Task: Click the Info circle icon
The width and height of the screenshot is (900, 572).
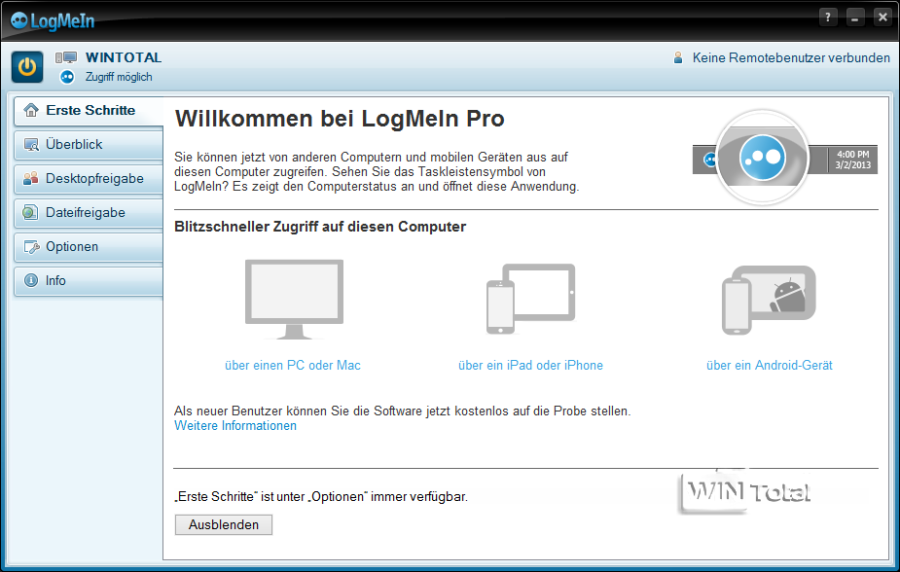Action: (x=31, y=281)
